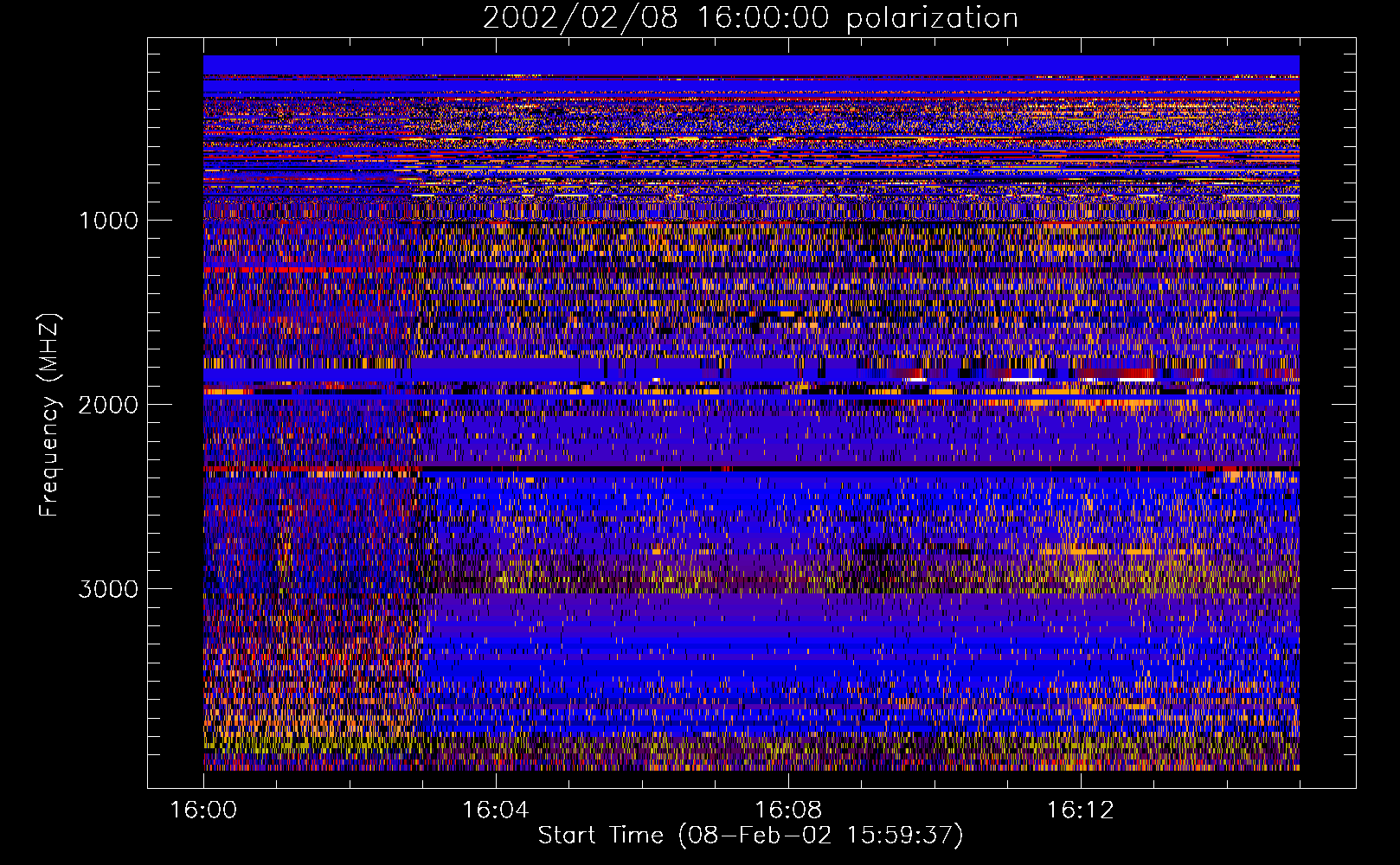Screen dimensions: 1400x865
Task: Click the 16:00 time tick label
Action: click(x=203, y=811)
